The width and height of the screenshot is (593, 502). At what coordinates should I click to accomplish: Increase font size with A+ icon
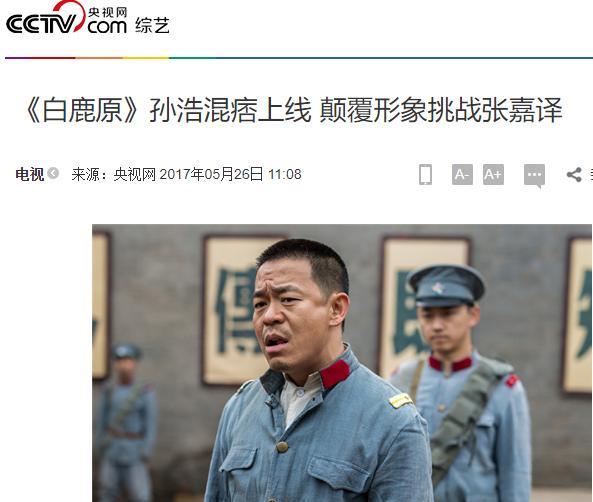pos(493,174)
